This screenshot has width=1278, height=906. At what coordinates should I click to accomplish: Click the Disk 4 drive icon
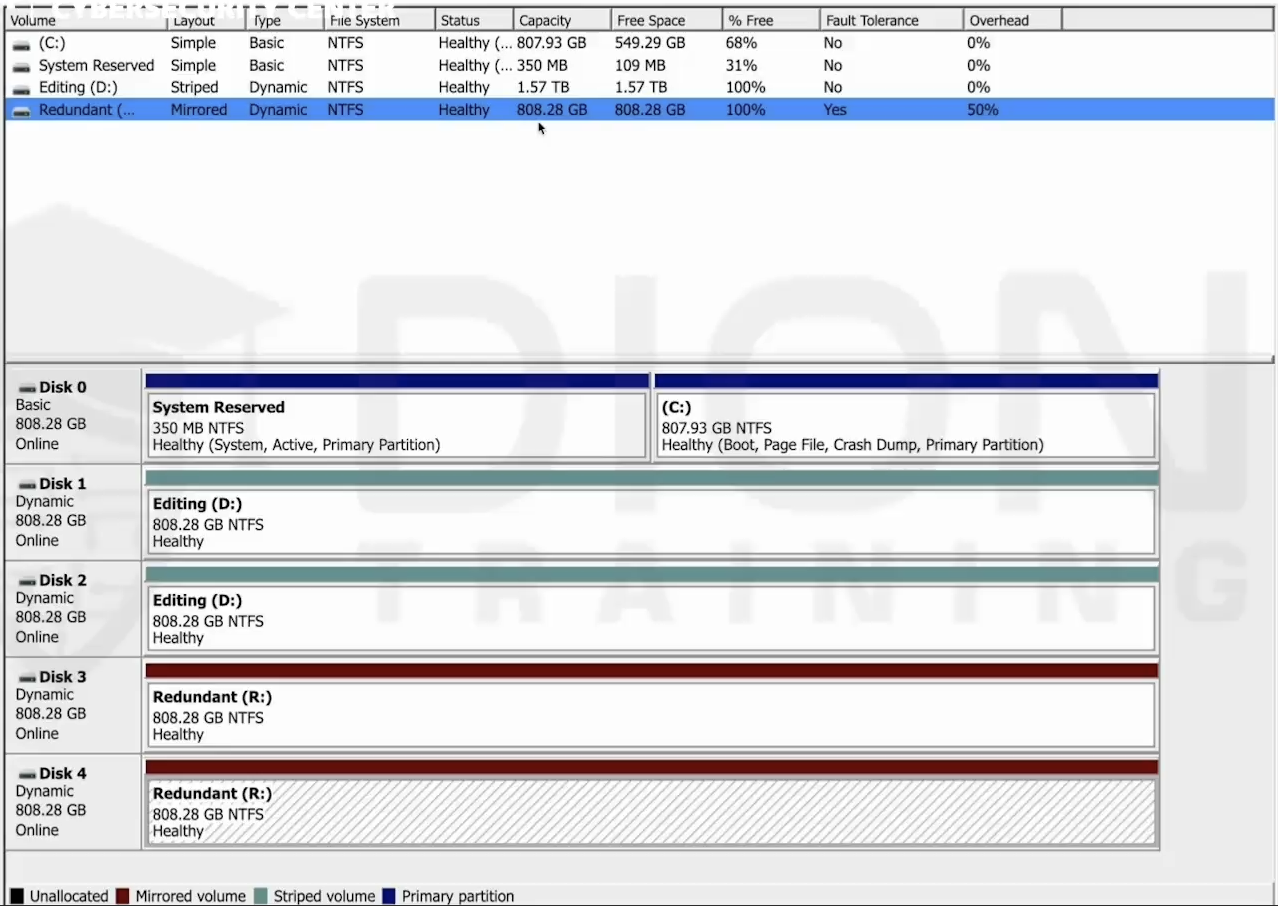27,775
